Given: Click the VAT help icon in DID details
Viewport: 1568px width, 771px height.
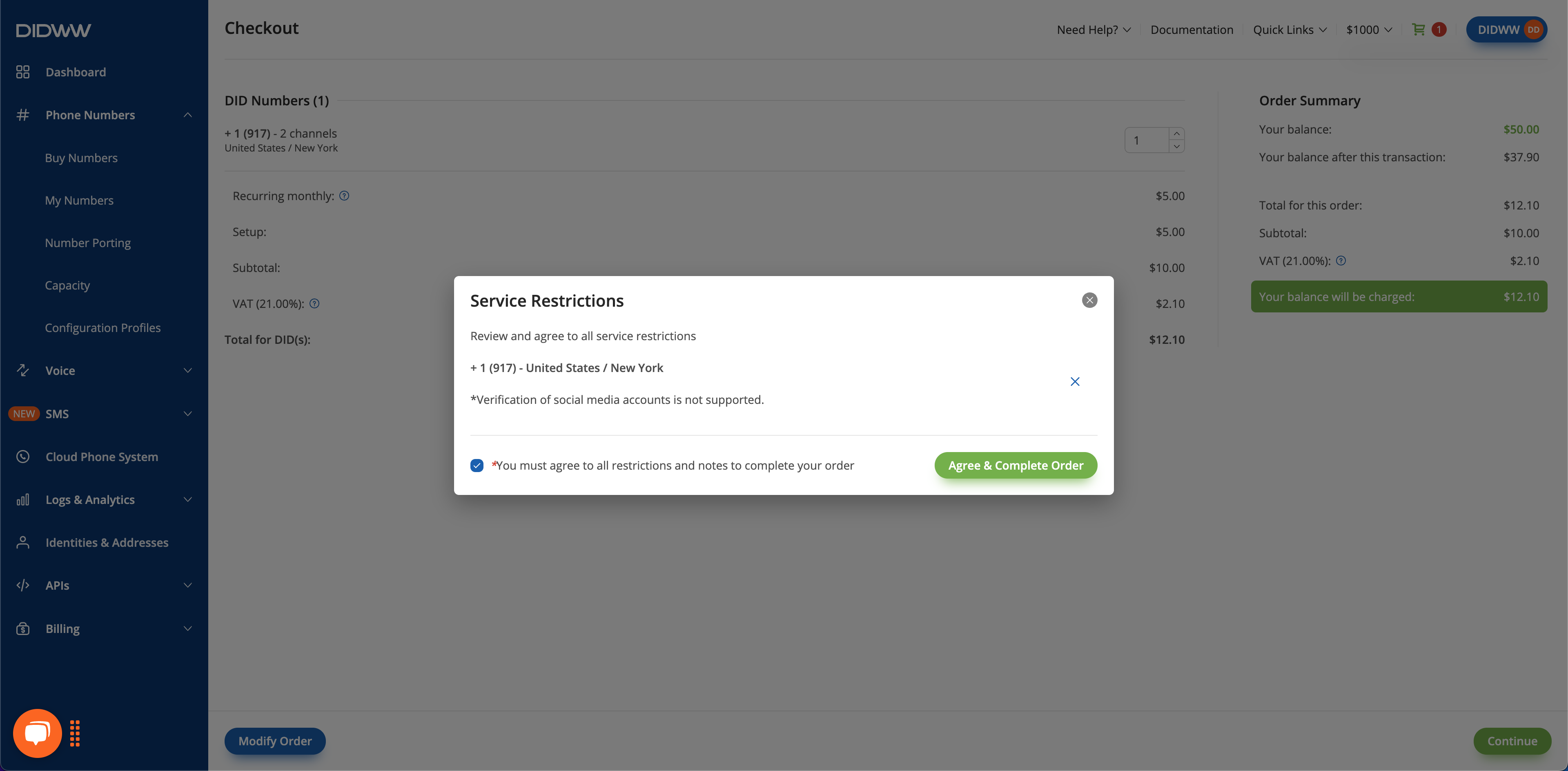Looking at the screenshot, I should [x=314, y=303].
